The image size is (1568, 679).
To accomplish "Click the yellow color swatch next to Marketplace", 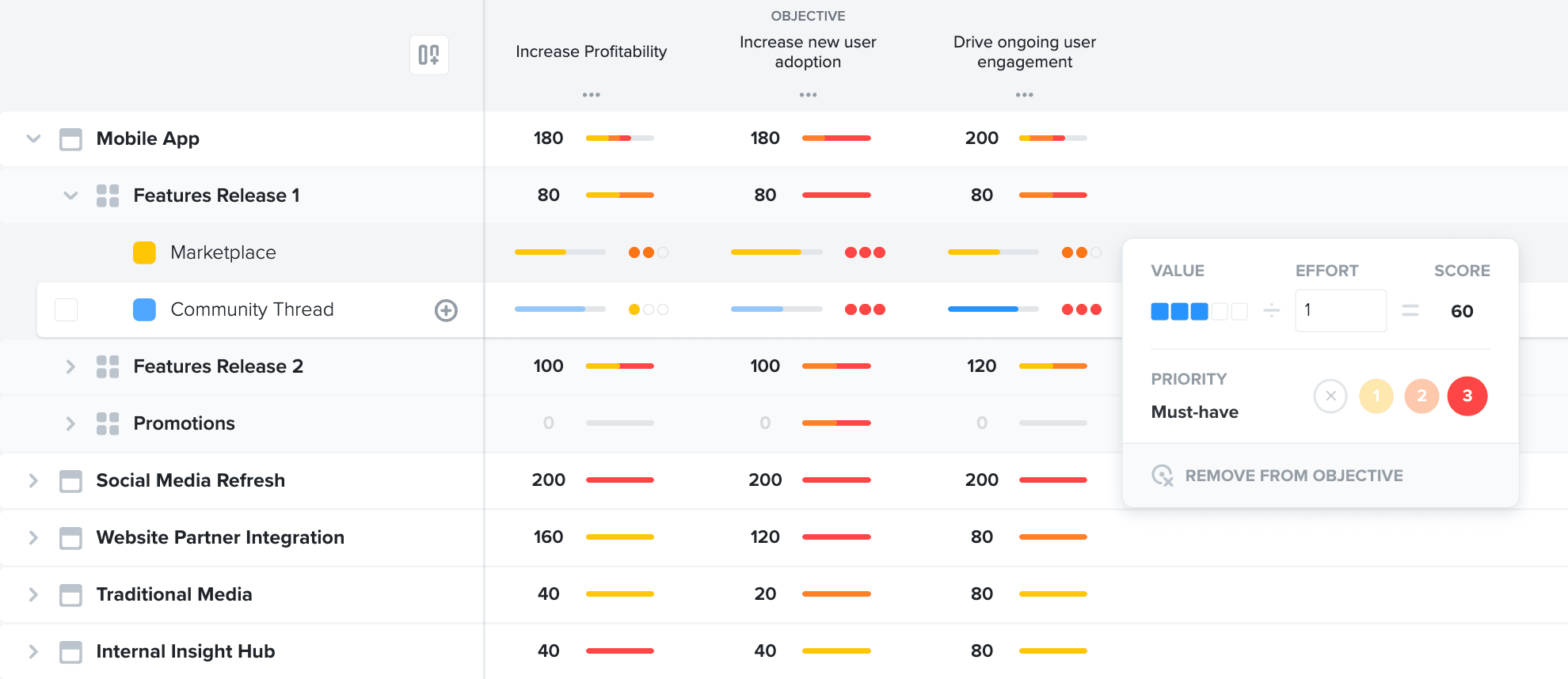I will click(144, 252).
